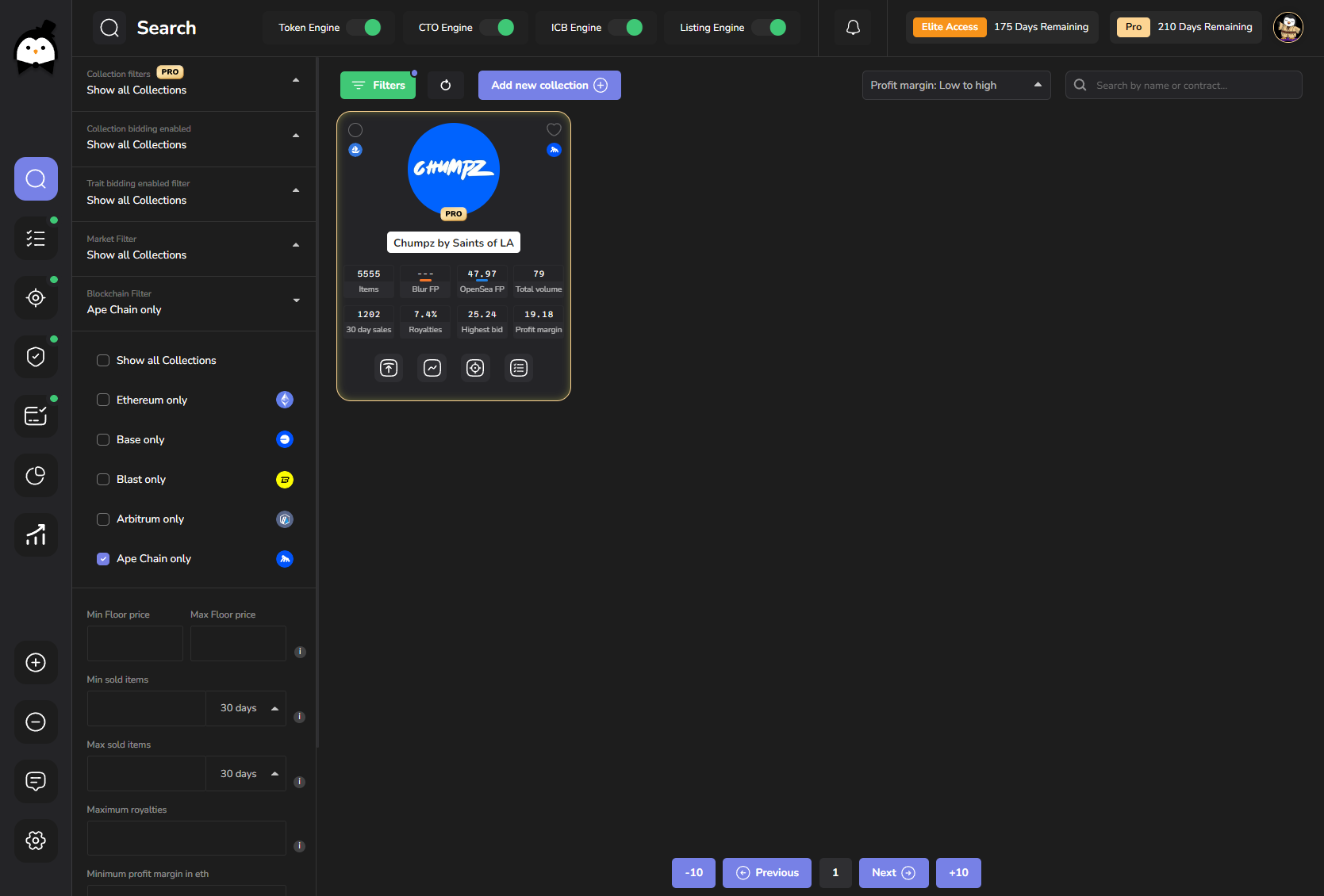
Task: Open the Chumpz collection logo thumbnail
Action: (x=454, y=169)
